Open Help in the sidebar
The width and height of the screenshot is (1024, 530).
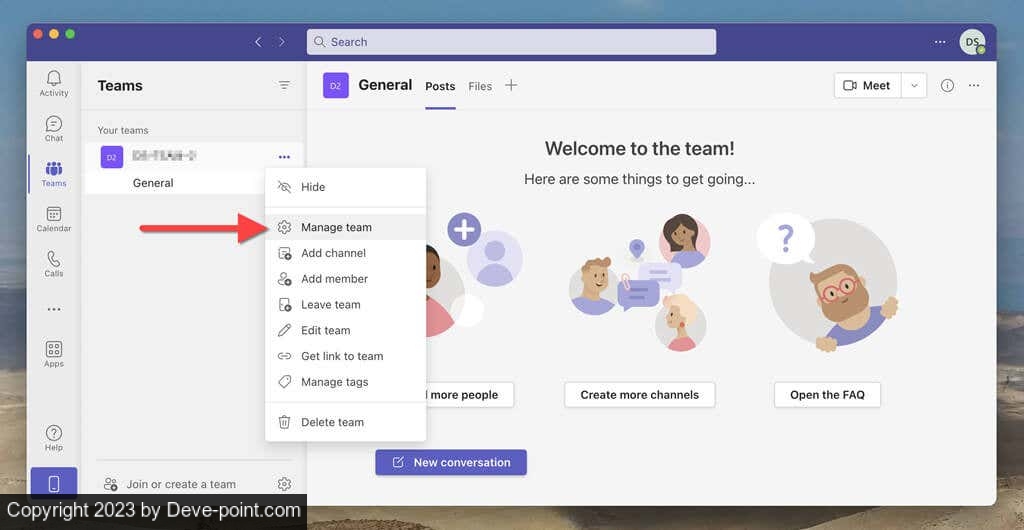(x=54, y=437)
